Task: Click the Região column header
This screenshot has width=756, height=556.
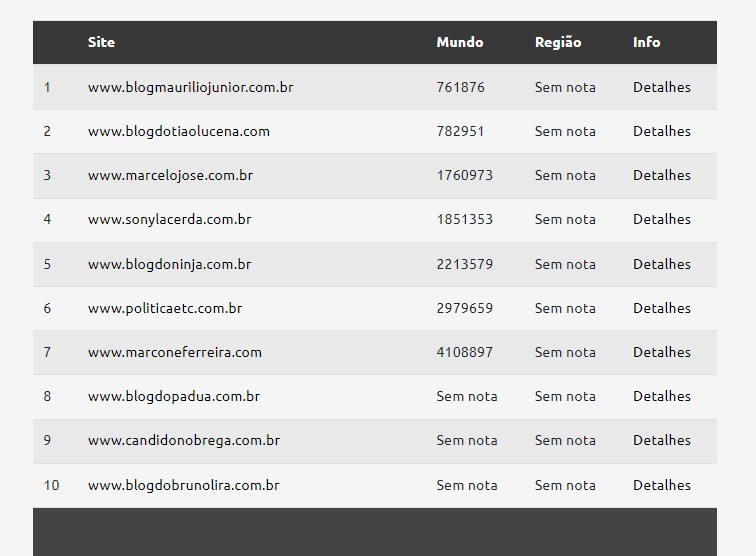Action: pos(558,42)
